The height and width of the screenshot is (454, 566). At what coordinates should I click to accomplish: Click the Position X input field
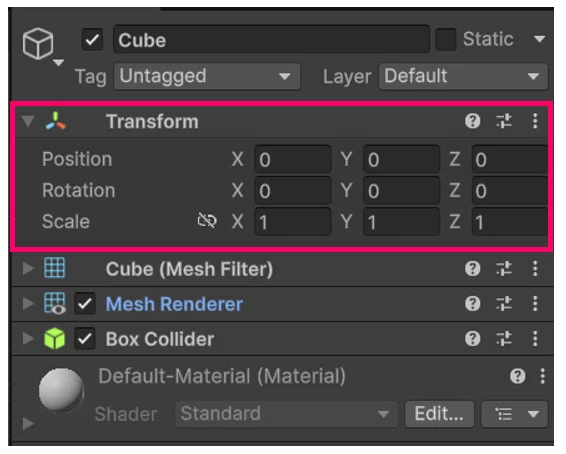pos(293,159)
